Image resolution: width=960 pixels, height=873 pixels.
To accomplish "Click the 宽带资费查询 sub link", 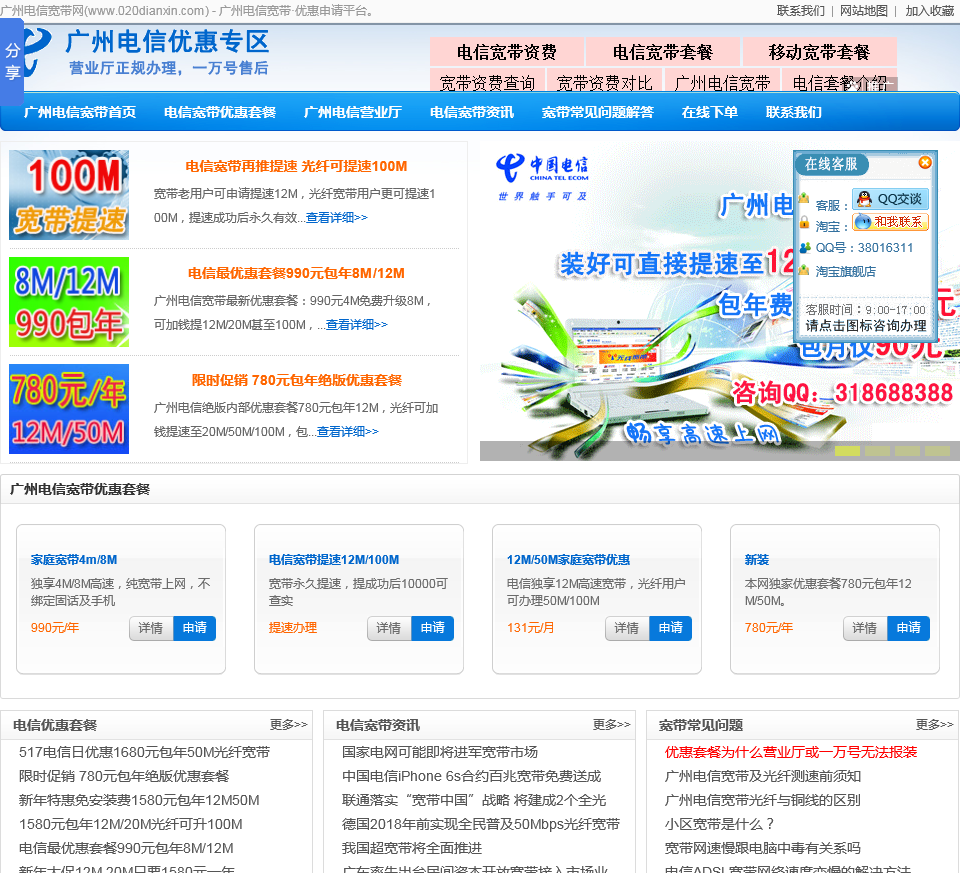I will click(487, 82).
